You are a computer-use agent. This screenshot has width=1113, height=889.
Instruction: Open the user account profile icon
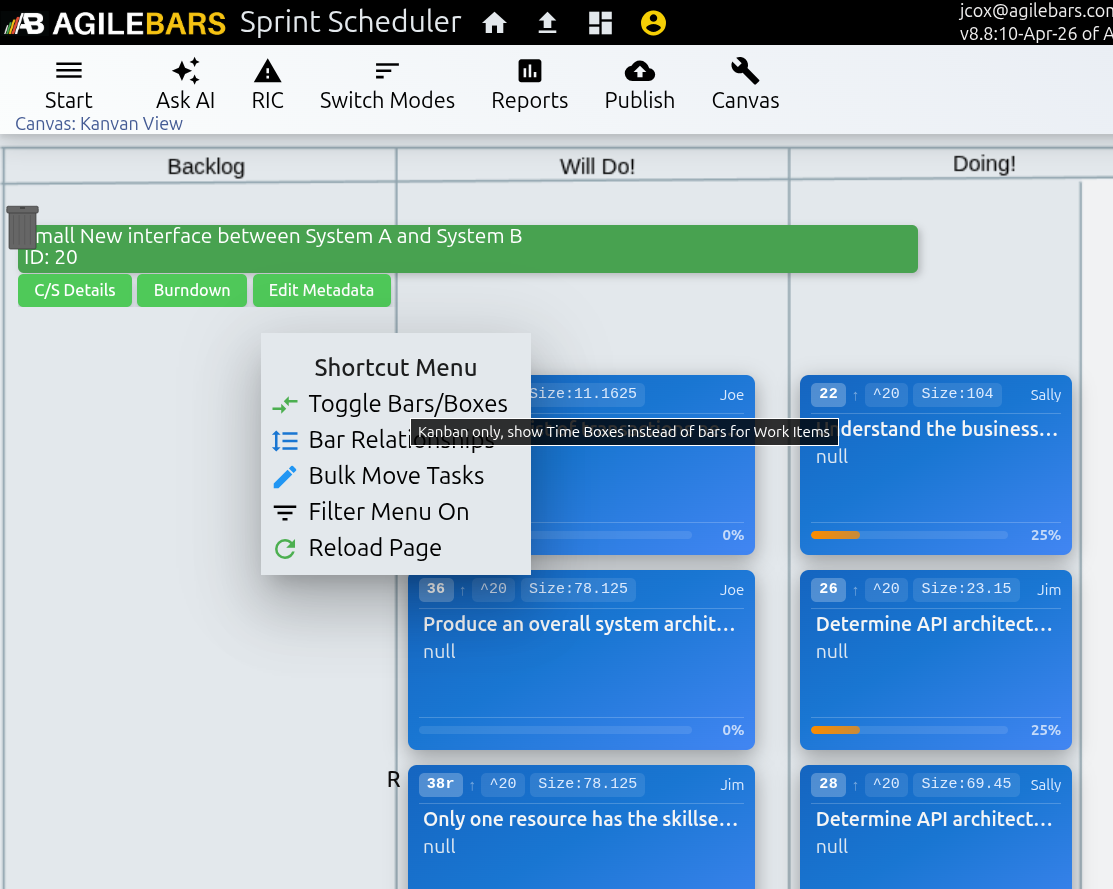point(653,23)
